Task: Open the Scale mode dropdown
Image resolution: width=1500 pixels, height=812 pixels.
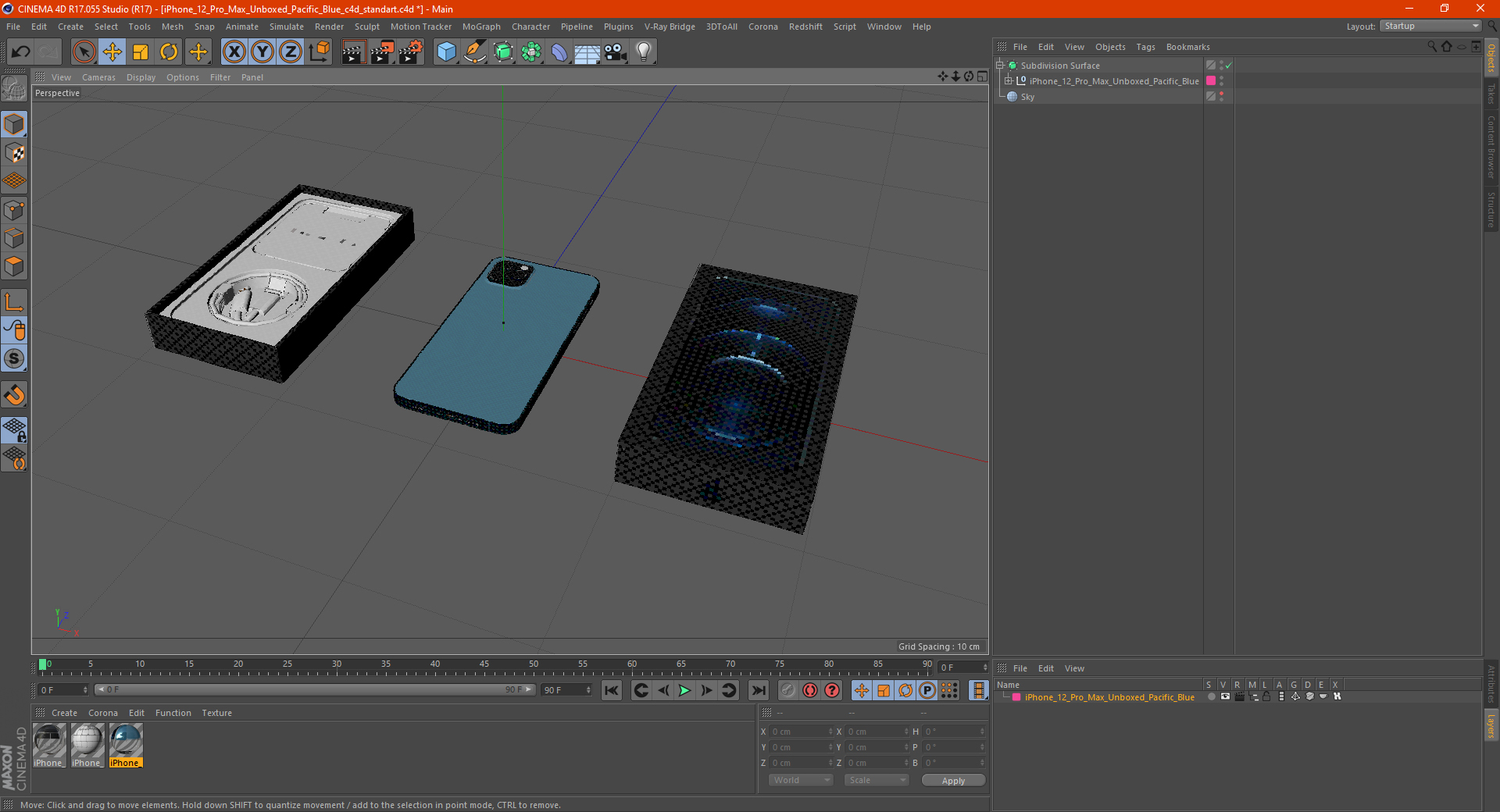Action: pos(877,780)
